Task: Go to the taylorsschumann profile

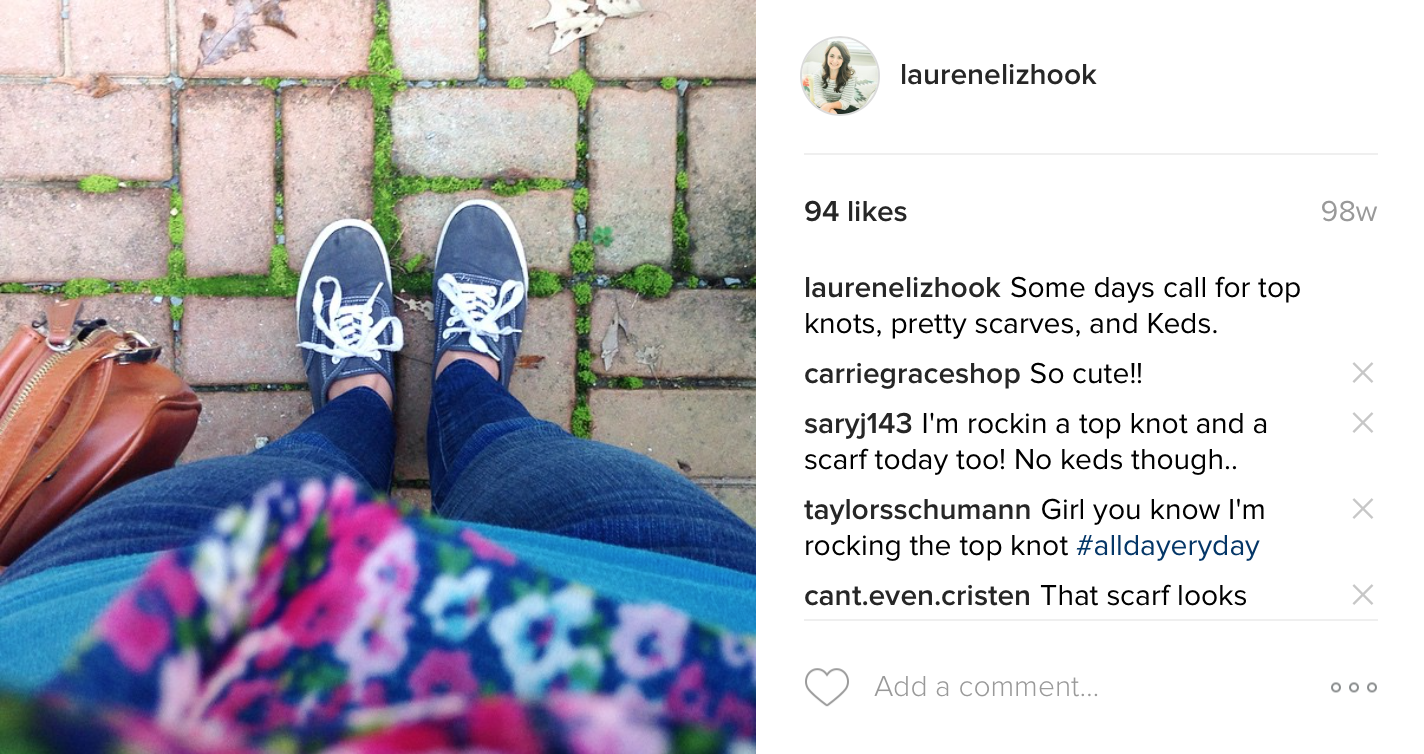Action: tap(917, 510)
